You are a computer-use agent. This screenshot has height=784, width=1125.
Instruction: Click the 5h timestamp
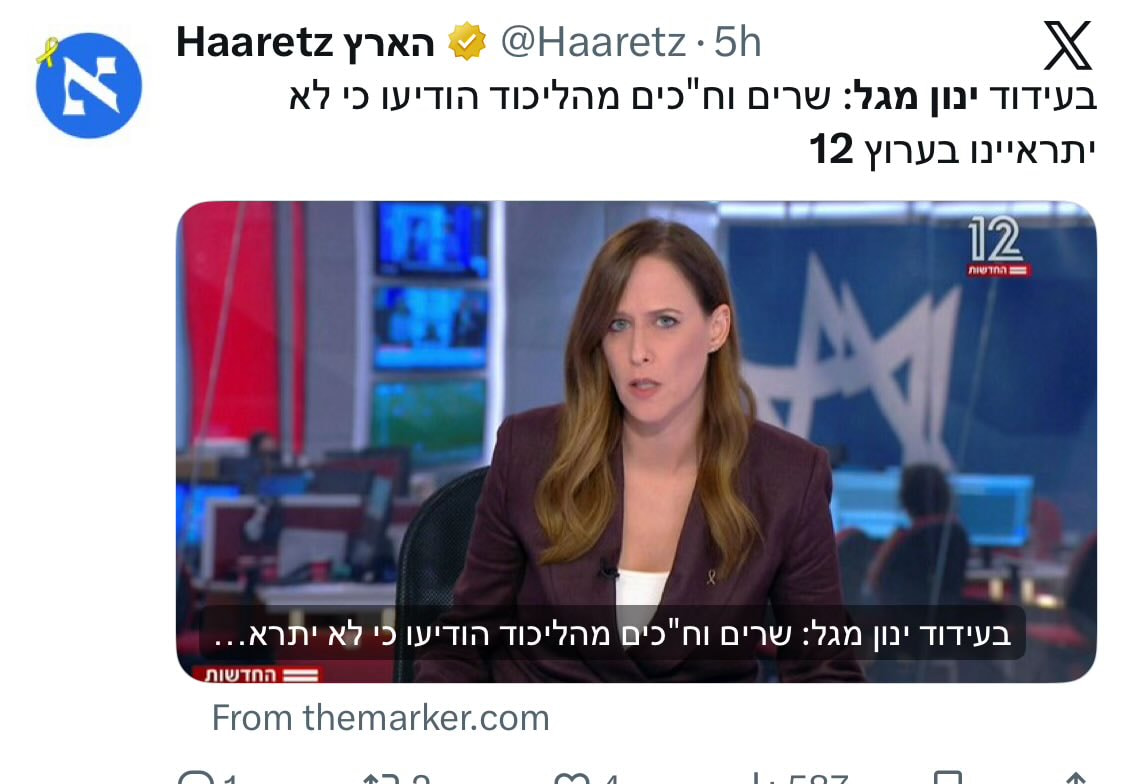click(738, 42)
